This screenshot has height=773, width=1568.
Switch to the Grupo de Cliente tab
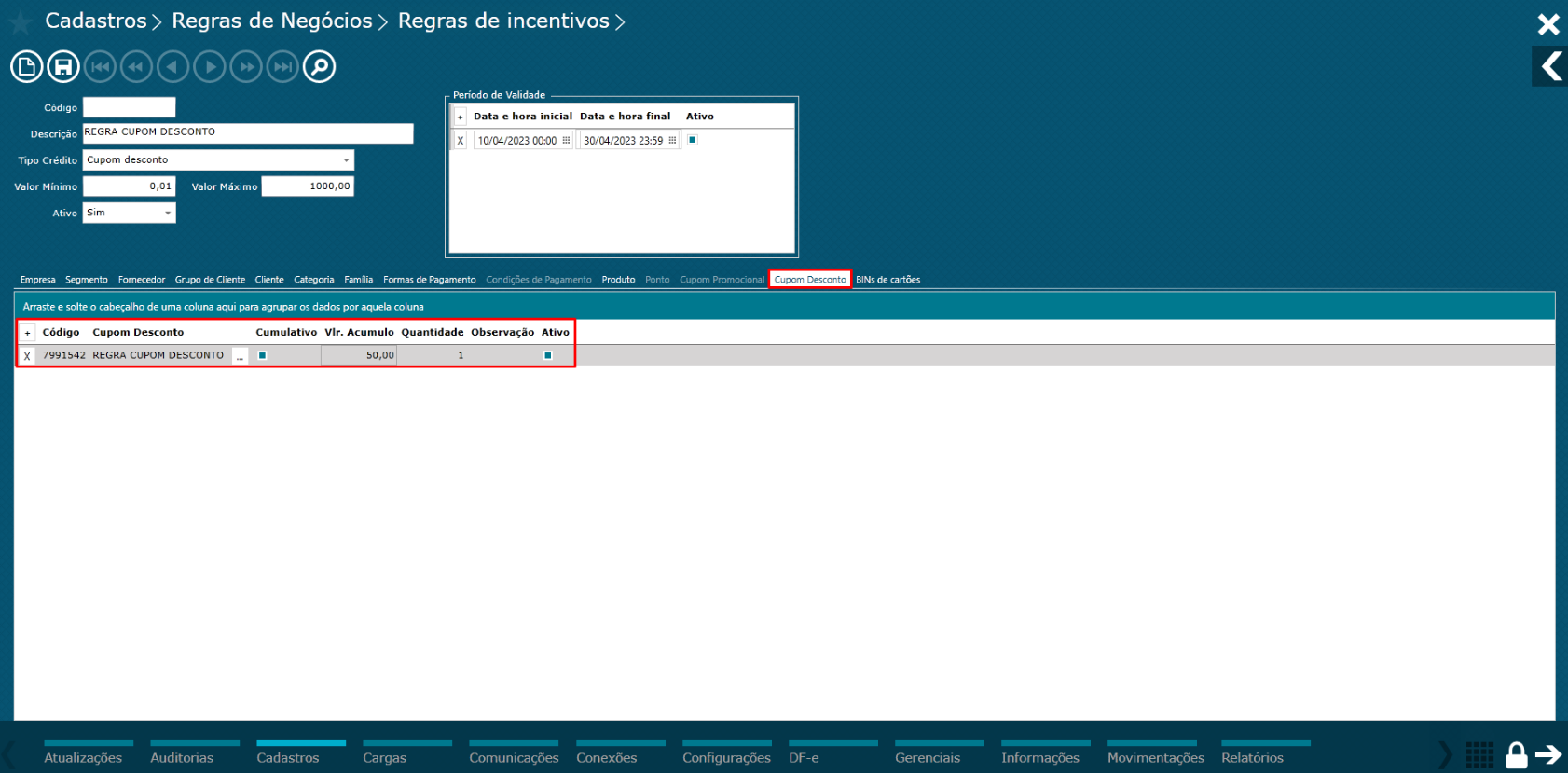click(x=210, y=280)
